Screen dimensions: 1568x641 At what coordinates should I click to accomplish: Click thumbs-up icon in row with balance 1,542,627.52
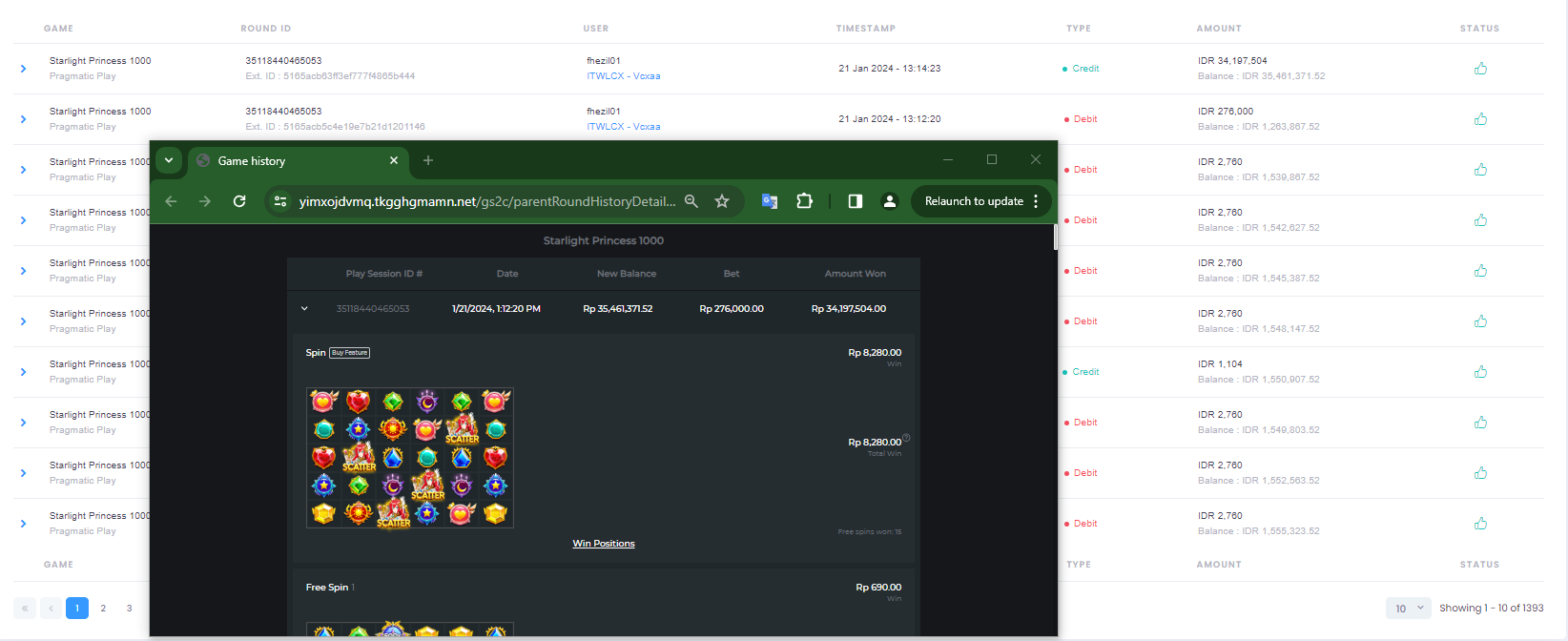1480,220
